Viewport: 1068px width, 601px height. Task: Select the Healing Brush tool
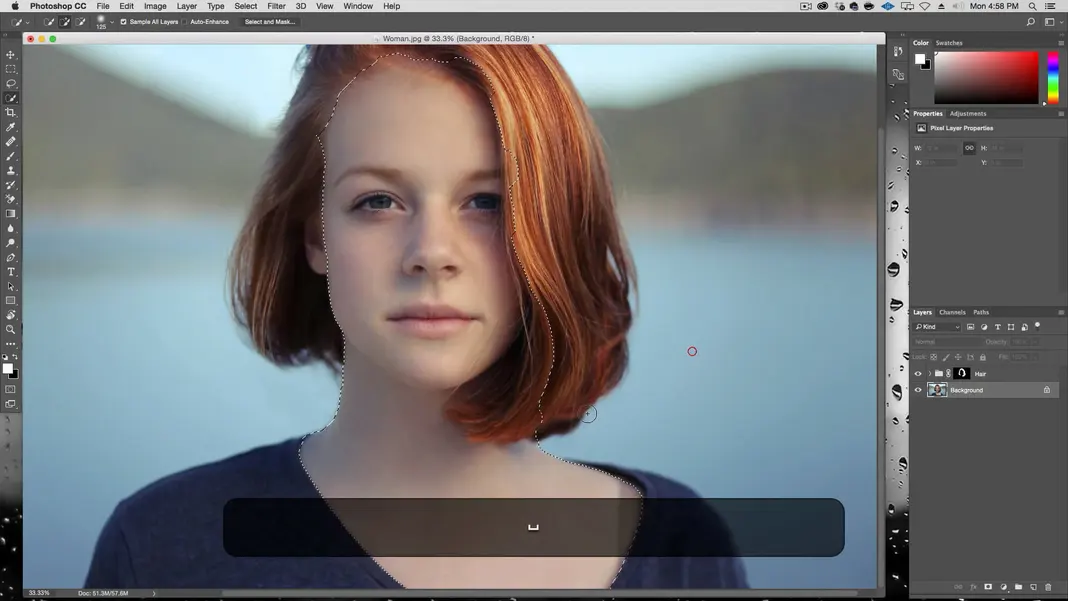tap(10, 142)
